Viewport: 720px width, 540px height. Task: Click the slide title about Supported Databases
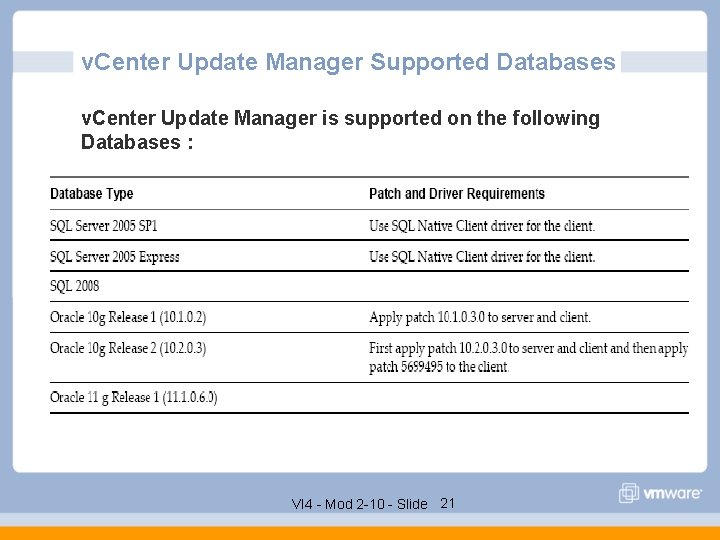(x=348, y=62)
